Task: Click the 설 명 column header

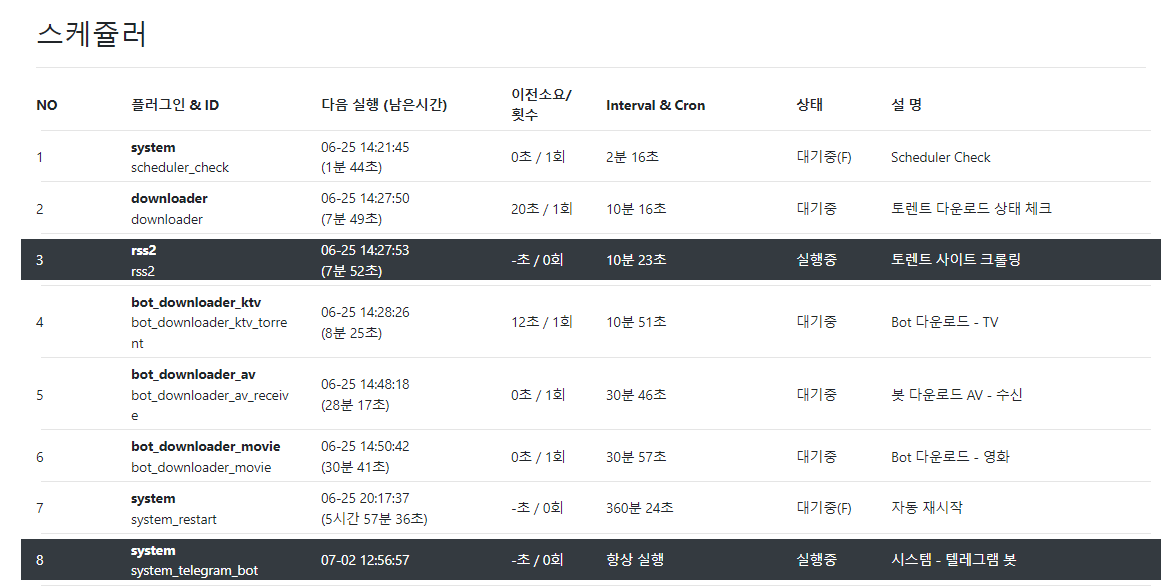Action: (906, 105)
